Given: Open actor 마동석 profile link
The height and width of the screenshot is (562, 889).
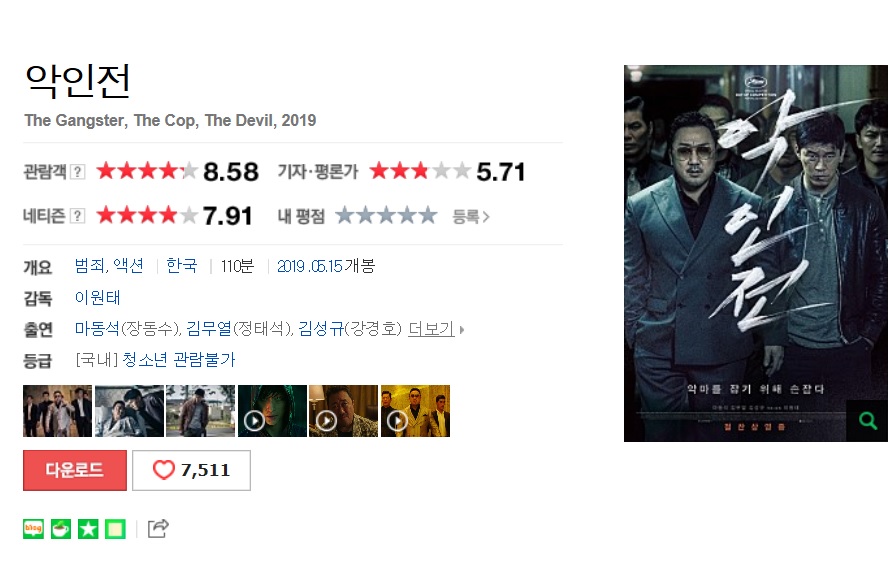Looking at the screenshot, I should [x=98, y=329].
